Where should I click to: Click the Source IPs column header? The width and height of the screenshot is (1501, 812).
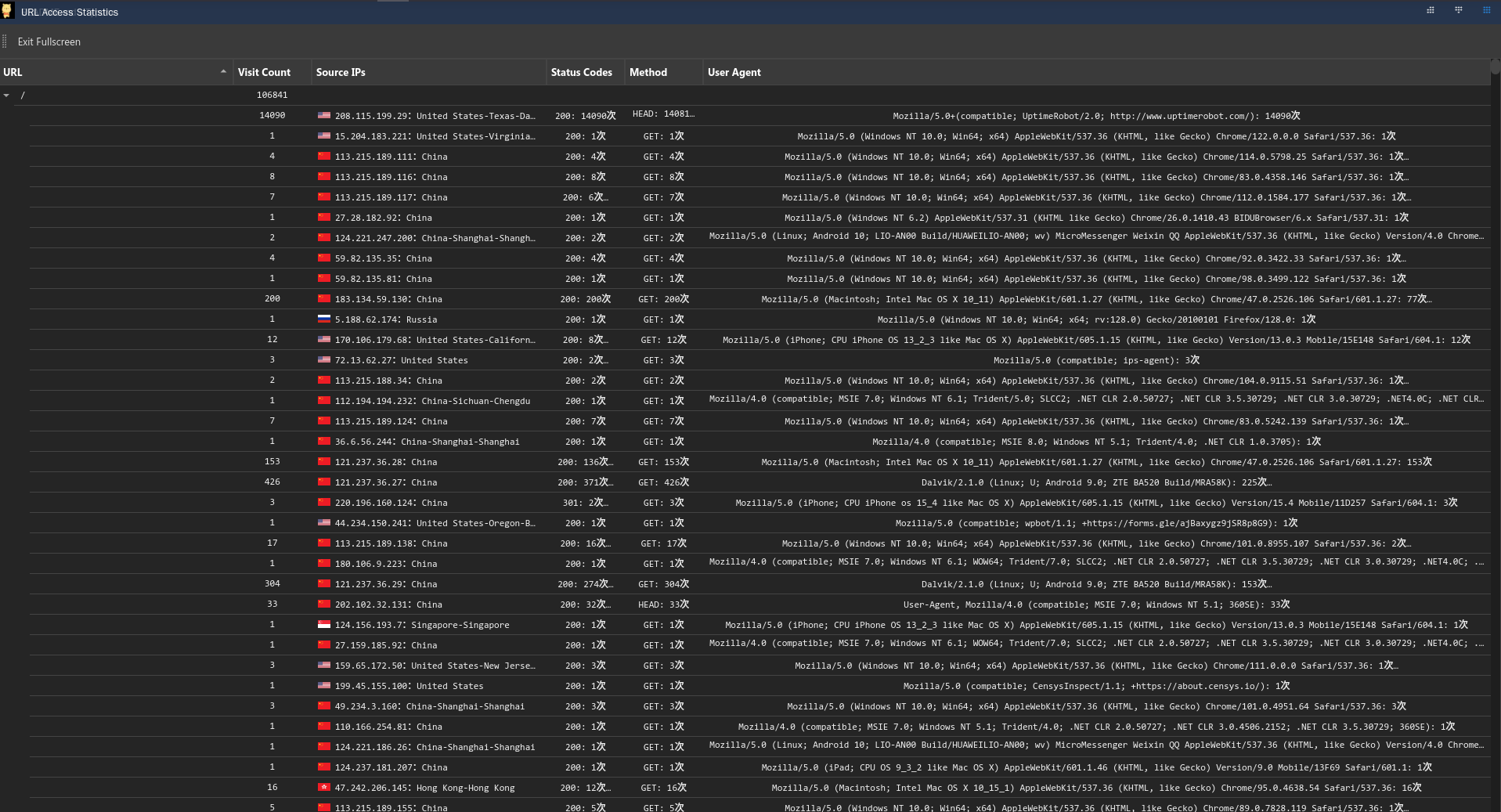pos(341,72)
